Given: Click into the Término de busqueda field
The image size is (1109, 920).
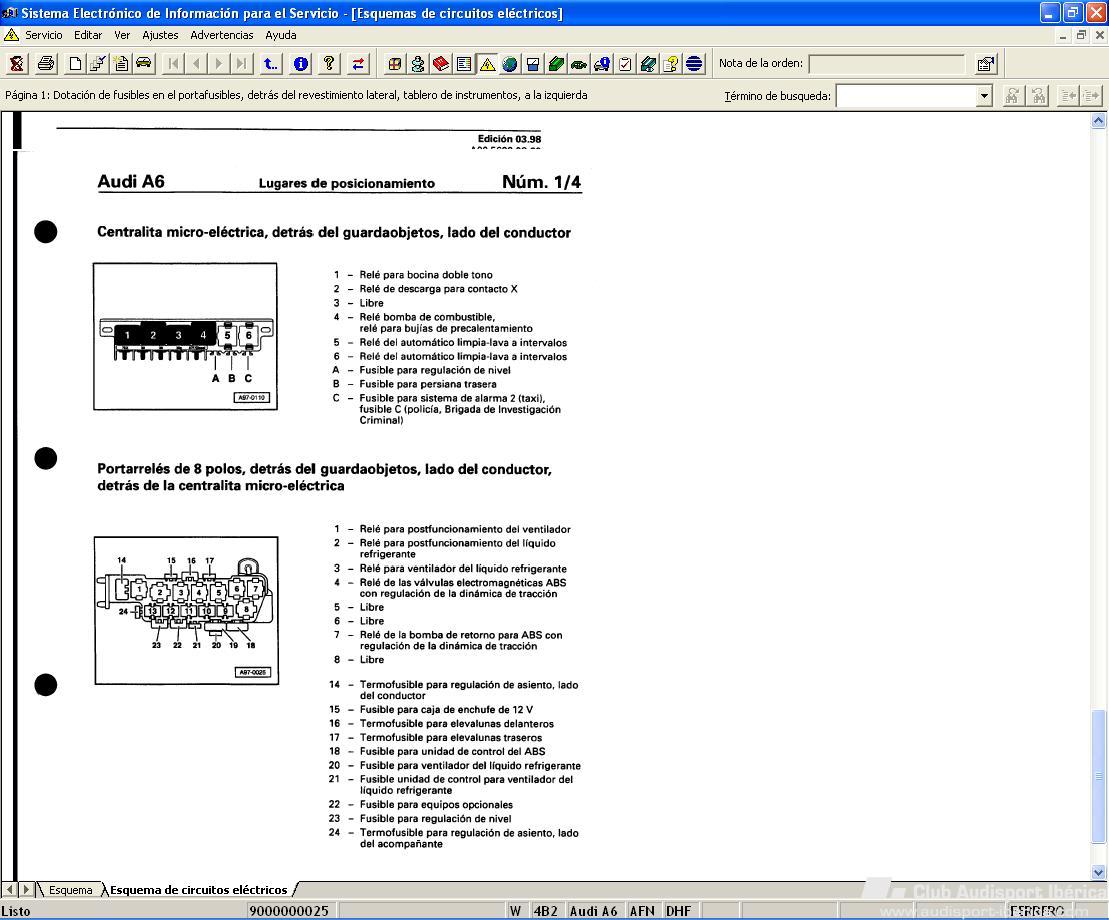Looking at the screenshot, I should pyautogui.click(x=906, y=96).
